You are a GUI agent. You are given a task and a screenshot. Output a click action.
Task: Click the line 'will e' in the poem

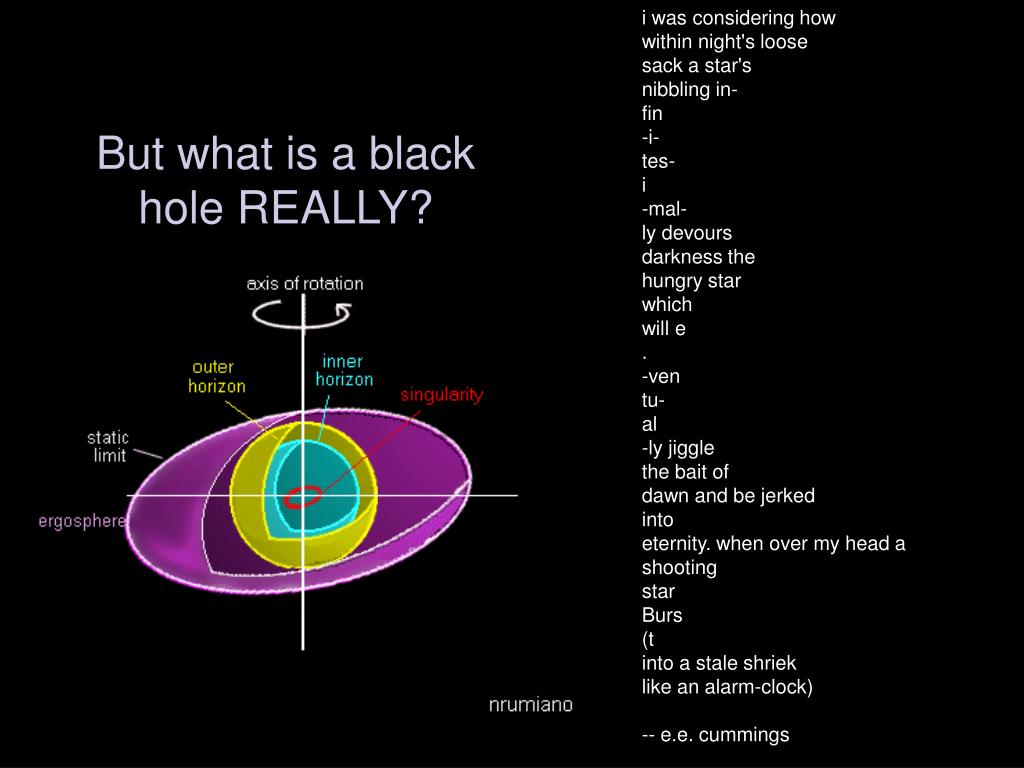coord(664,328)
